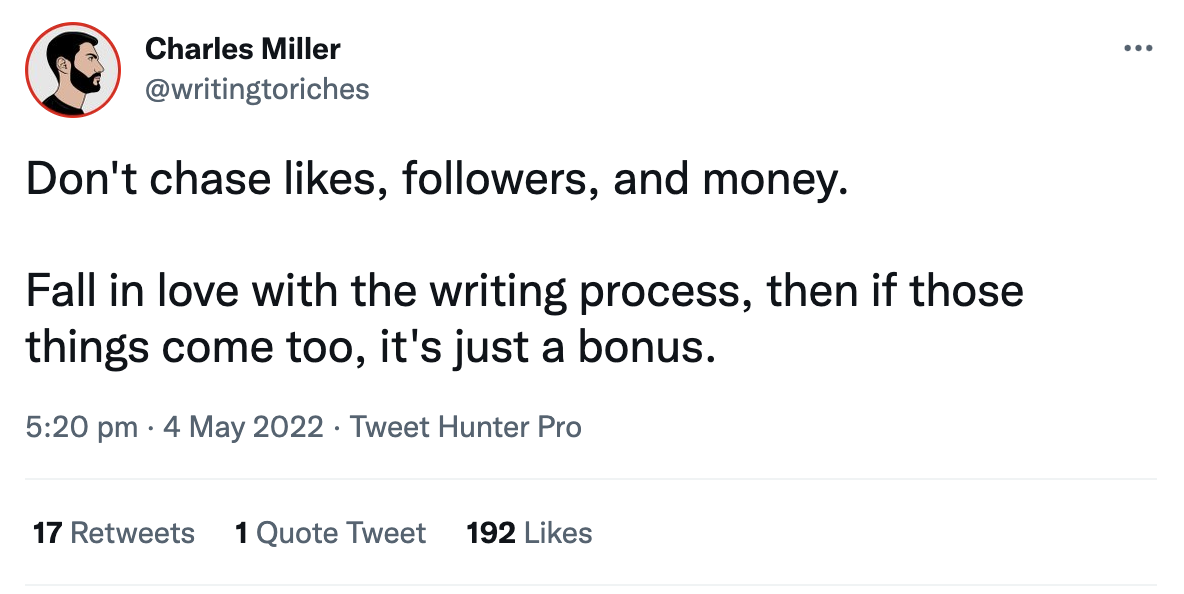The height and width of the screenshot is (594, 1184).
Task: Click Charles Miller's profile avatar
Action: click(x=73, y=69)
